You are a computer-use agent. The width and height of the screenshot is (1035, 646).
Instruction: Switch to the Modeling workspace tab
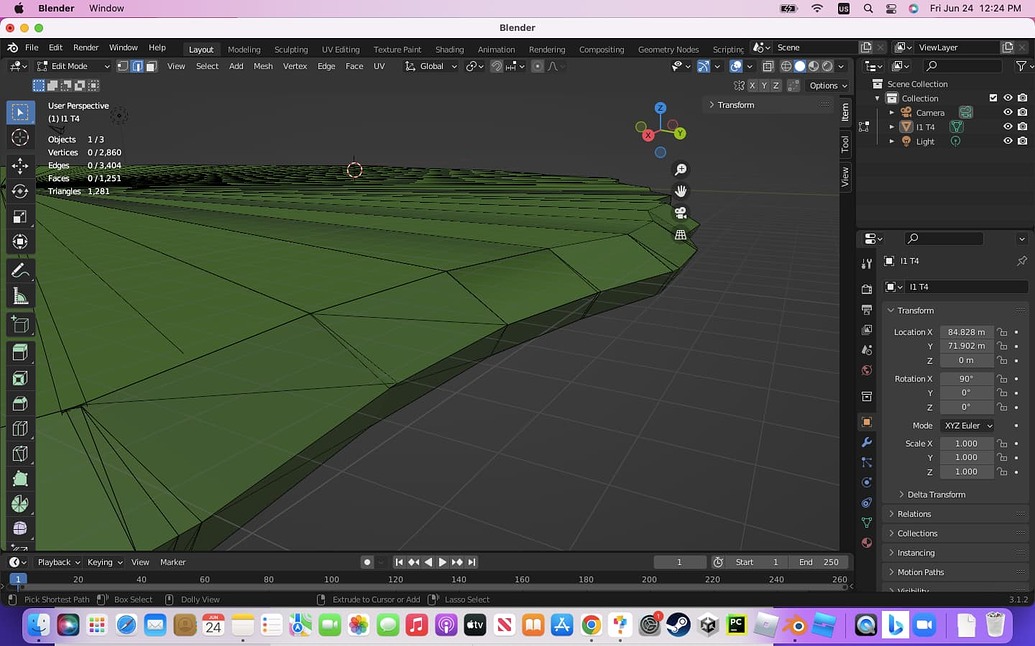(244, 49)
